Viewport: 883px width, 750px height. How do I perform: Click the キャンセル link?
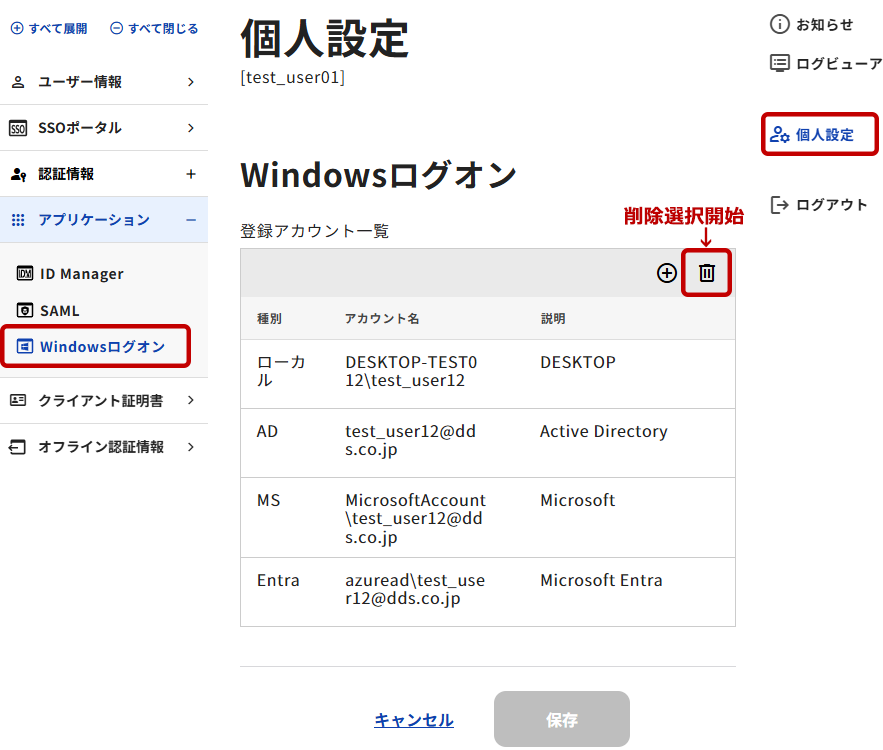click(414, 720)
